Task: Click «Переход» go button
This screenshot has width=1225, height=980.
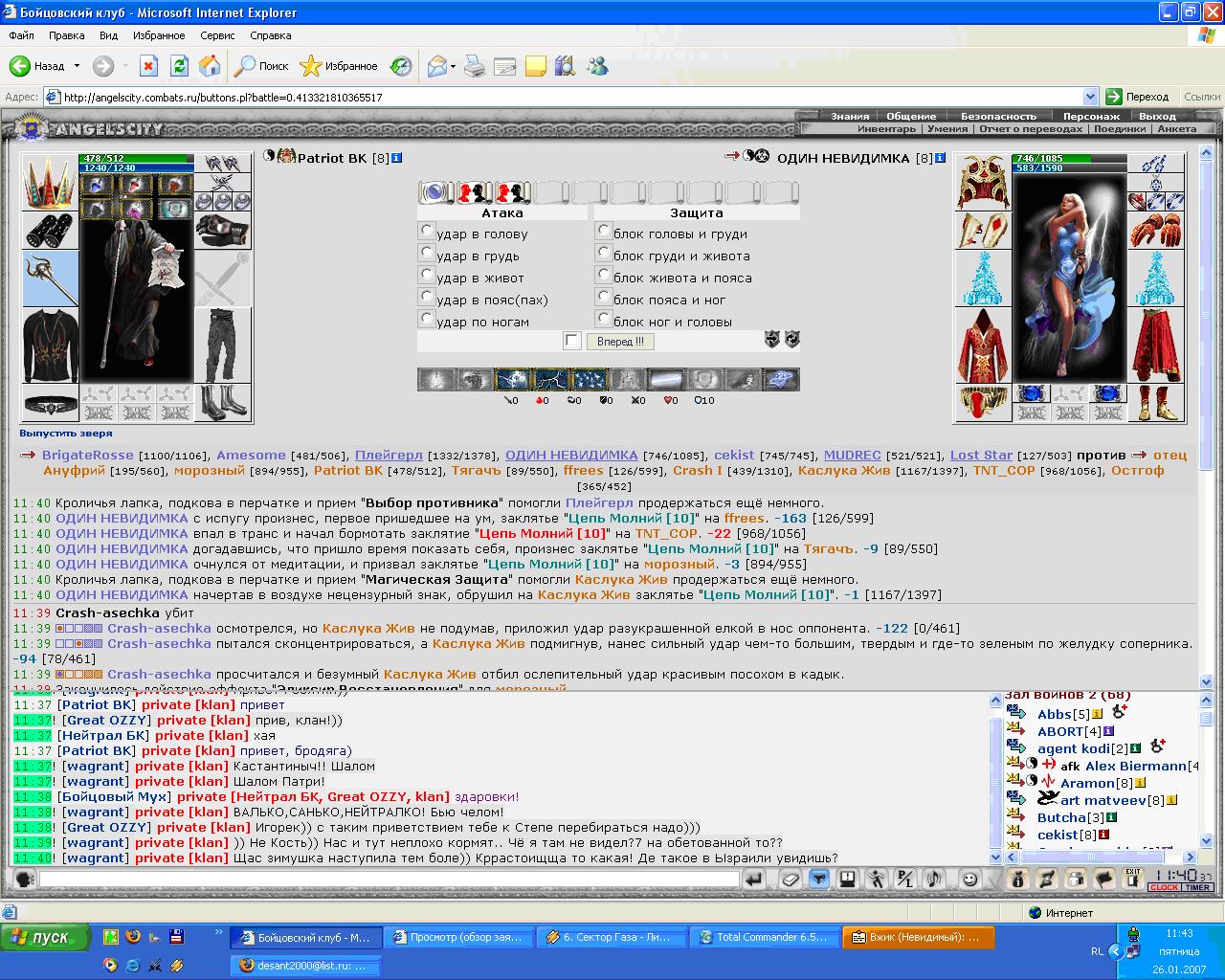Action: pos(1138,97)
